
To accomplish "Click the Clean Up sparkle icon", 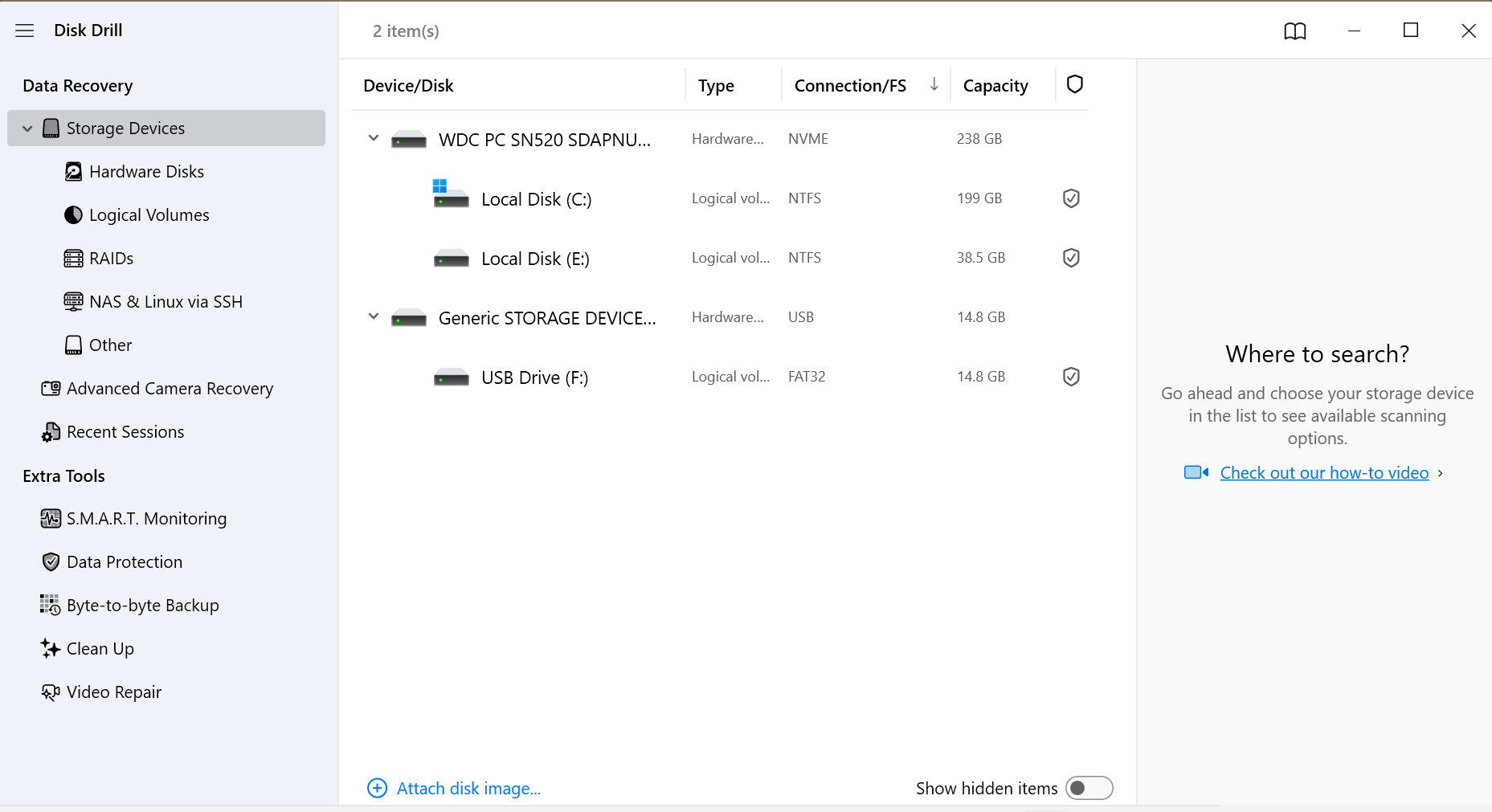I will [x=51, y=649].
